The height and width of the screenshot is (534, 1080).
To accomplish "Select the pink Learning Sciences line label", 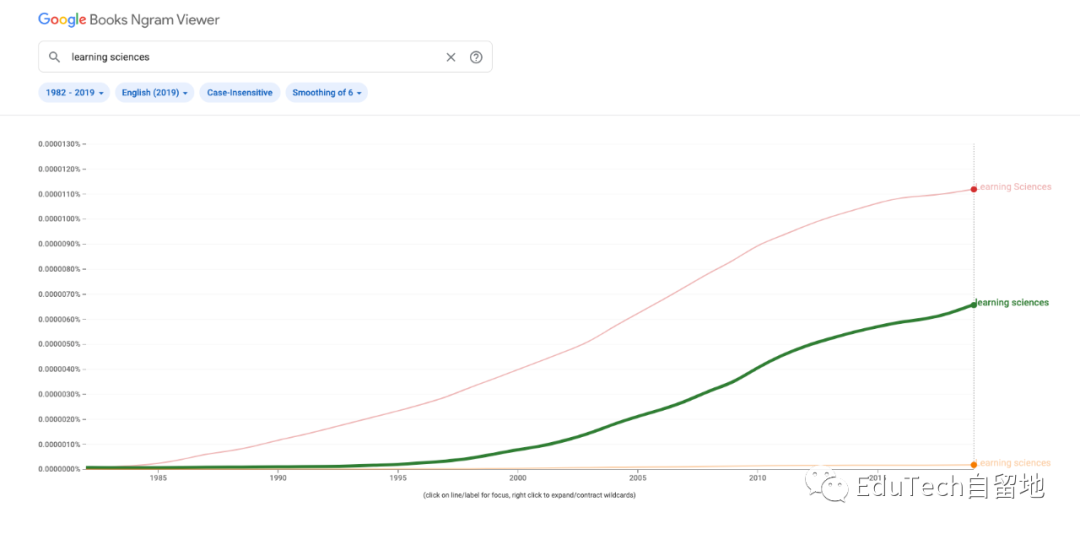I will click(1015, 187).
